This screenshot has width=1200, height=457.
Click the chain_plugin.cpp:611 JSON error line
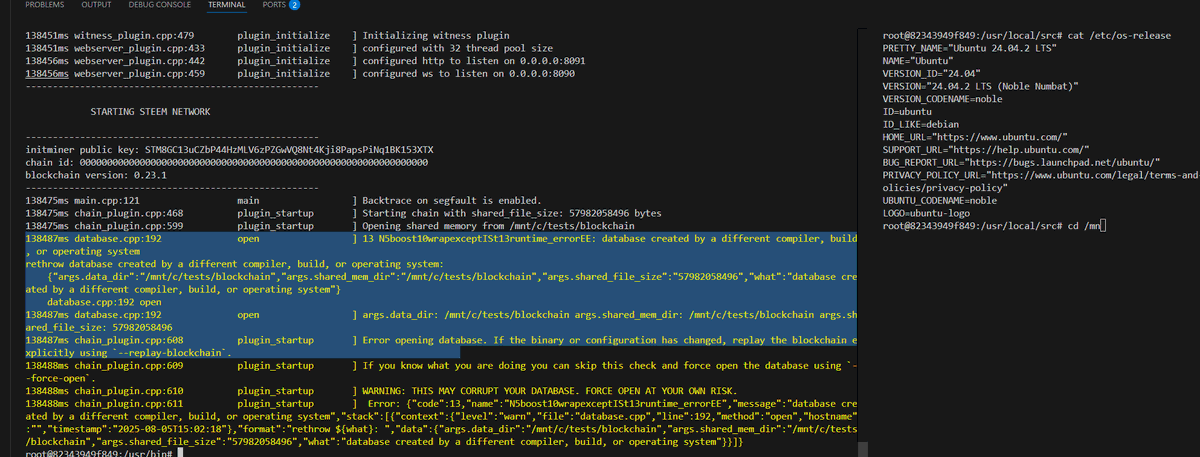[x=440, y=402]
